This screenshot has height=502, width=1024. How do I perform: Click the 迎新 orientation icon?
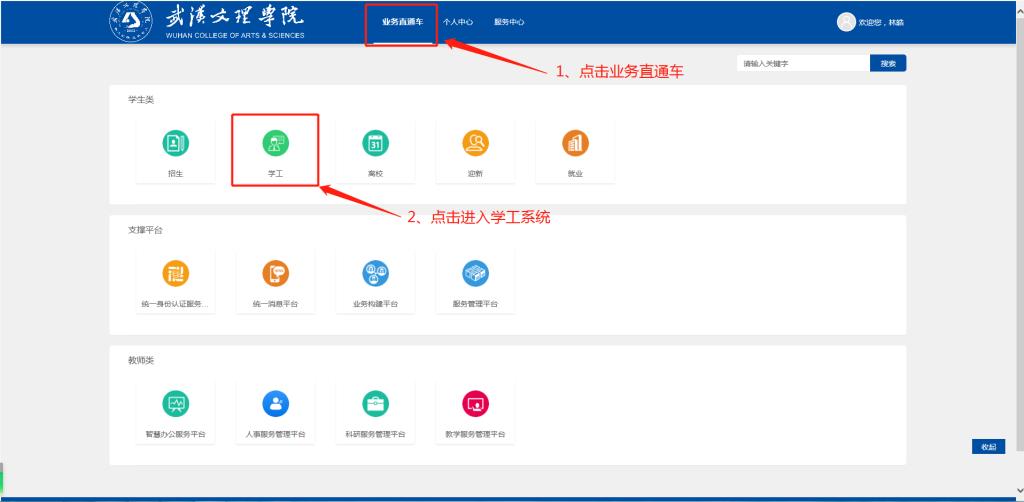click(475, 145)
